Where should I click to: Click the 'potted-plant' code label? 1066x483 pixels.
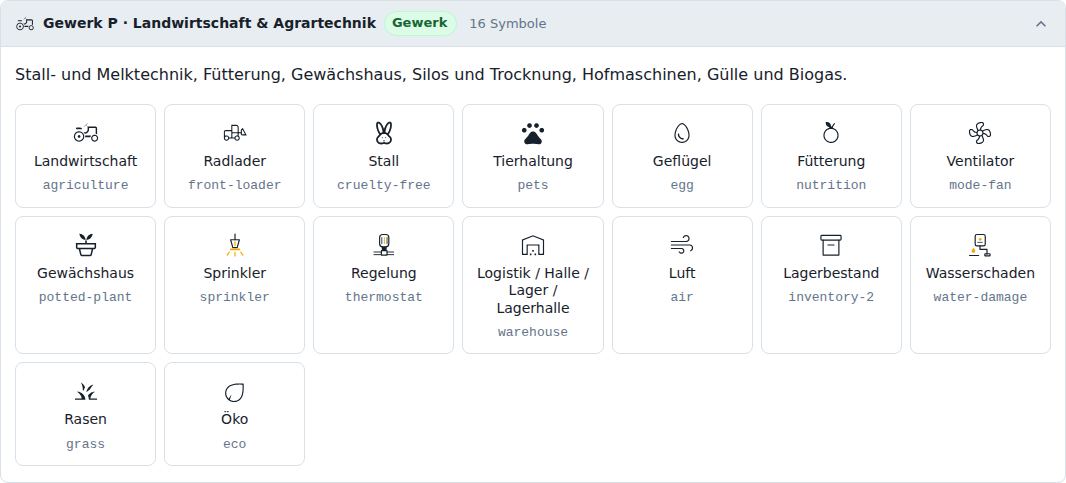tap(86, 297)
